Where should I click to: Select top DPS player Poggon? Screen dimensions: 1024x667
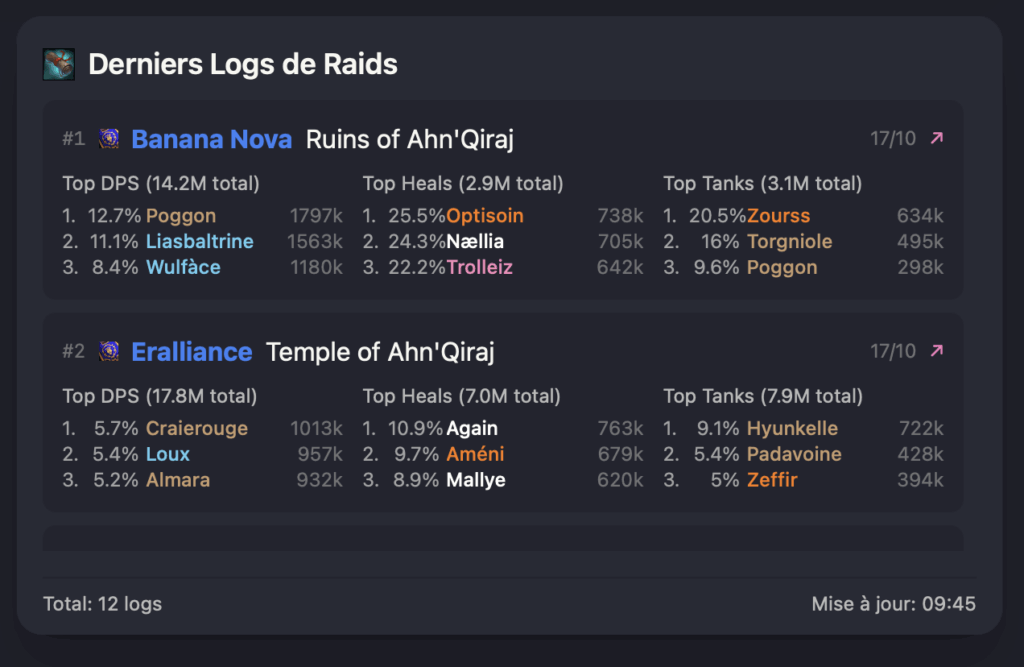click(181, 216)
